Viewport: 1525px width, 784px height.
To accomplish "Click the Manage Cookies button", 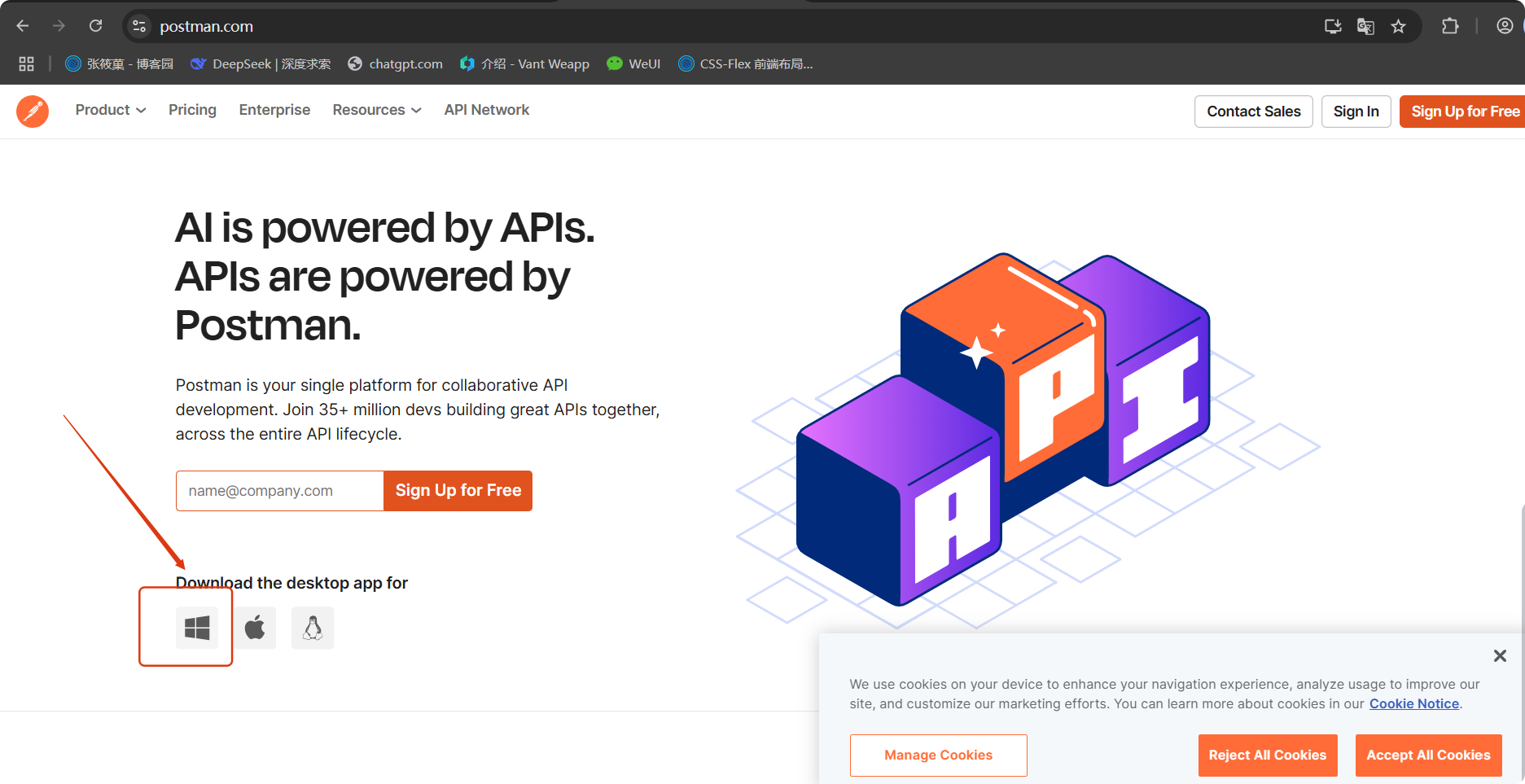I will 939,756.
